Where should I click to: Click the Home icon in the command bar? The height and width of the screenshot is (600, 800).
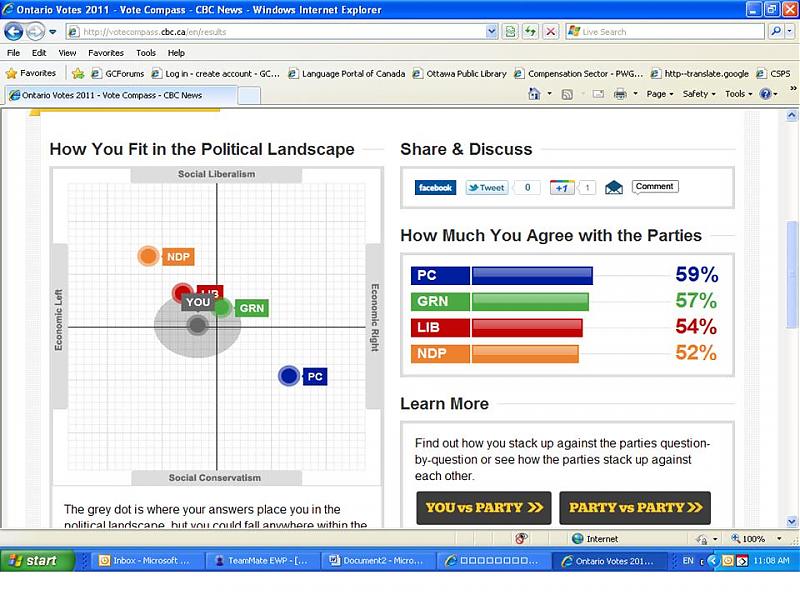[x=534, y=94]
